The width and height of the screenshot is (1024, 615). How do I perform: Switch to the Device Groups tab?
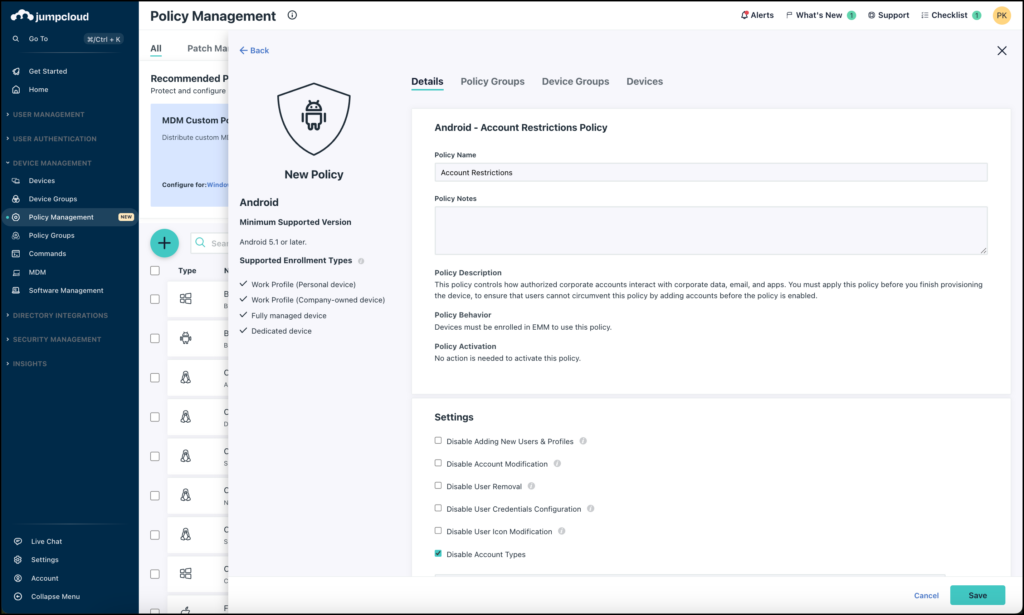[575, 81]
